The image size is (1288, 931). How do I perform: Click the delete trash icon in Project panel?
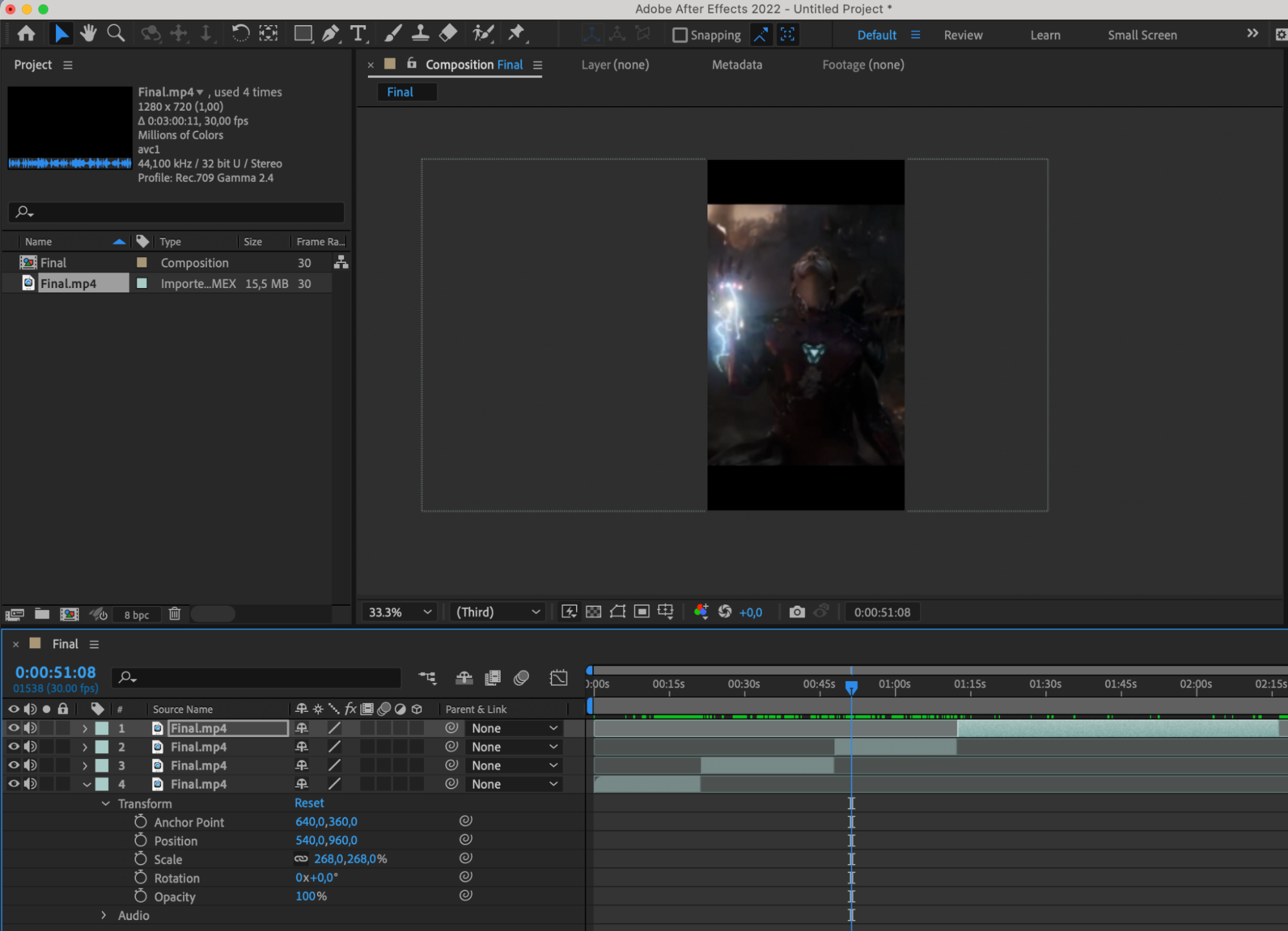point(175,614)
